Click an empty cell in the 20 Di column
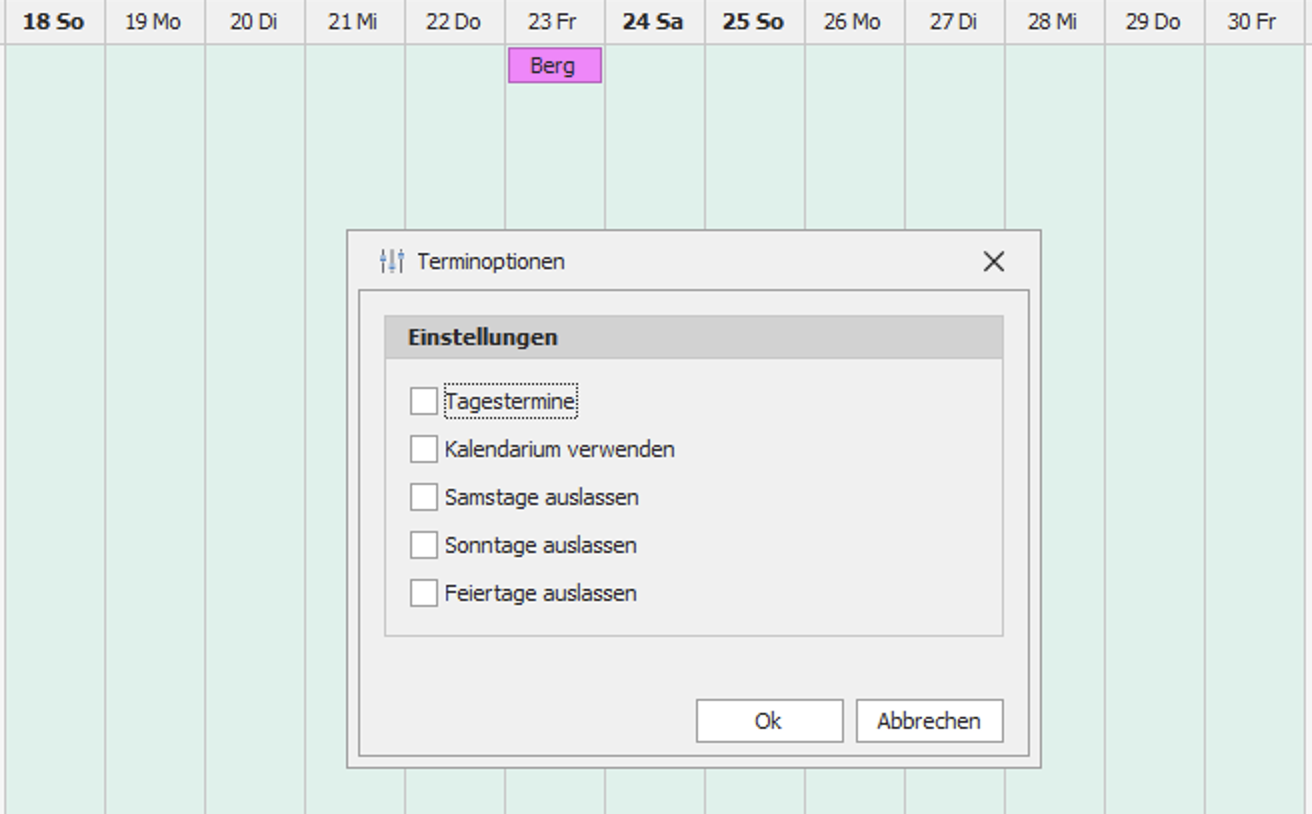The height and width of the screenshot is (814, 1312). (x=252, y=150)
